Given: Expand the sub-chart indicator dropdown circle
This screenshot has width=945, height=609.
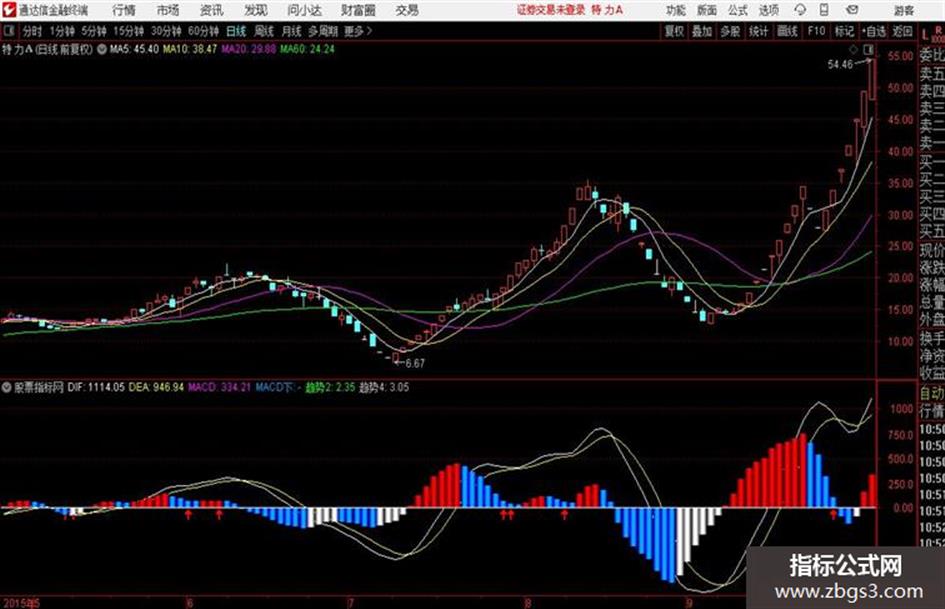Looking at the screenshot, I should tap(6, 388).
